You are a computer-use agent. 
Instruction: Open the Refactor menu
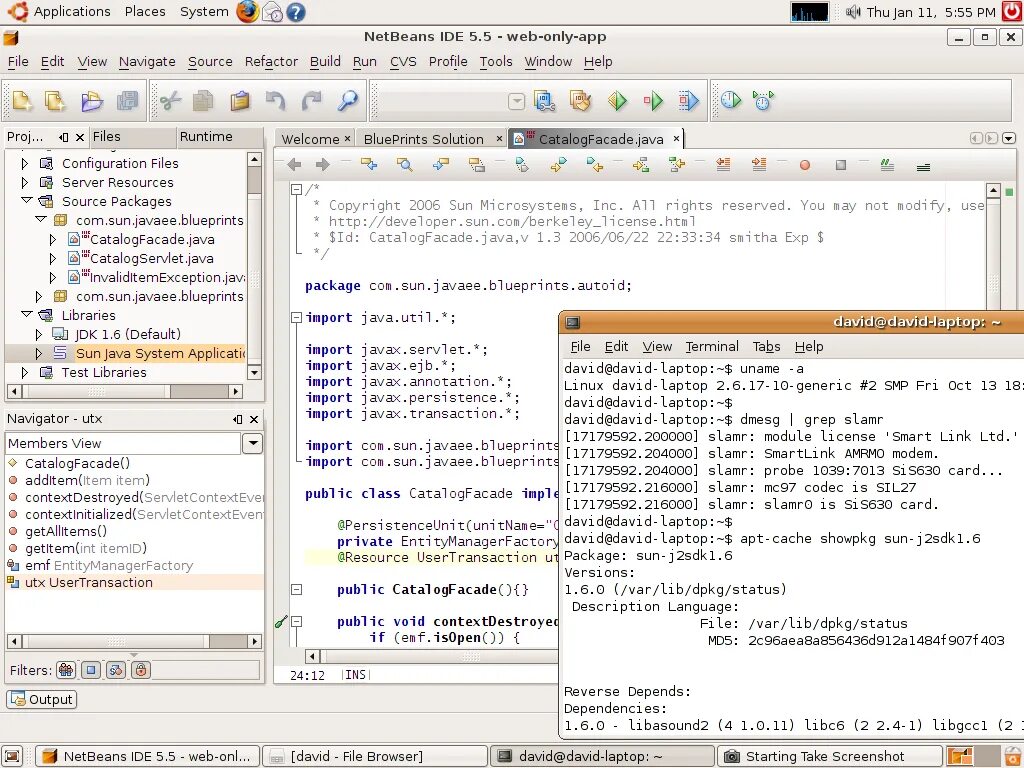pyautogui.click(x=271, y=61)
